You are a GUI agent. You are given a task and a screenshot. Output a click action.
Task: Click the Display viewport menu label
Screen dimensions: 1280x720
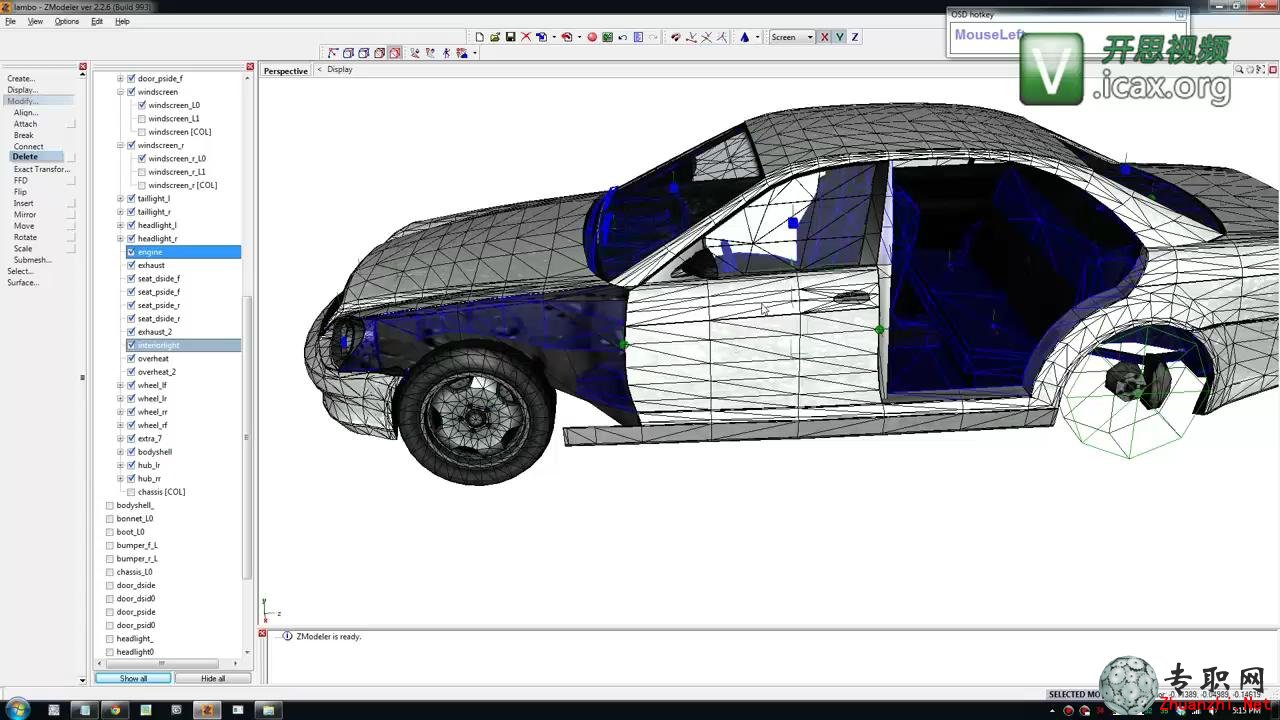coord(340,70)
